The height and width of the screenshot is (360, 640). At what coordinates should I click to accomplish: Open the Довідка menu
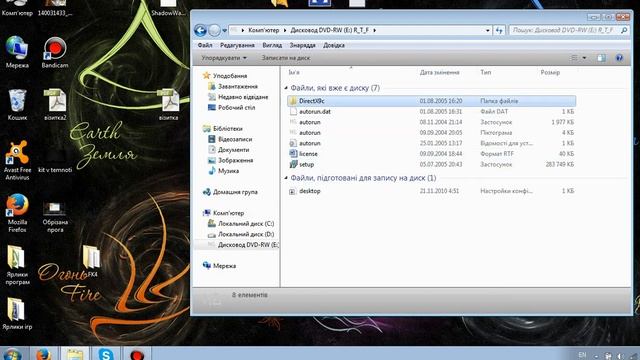[334, 45]
